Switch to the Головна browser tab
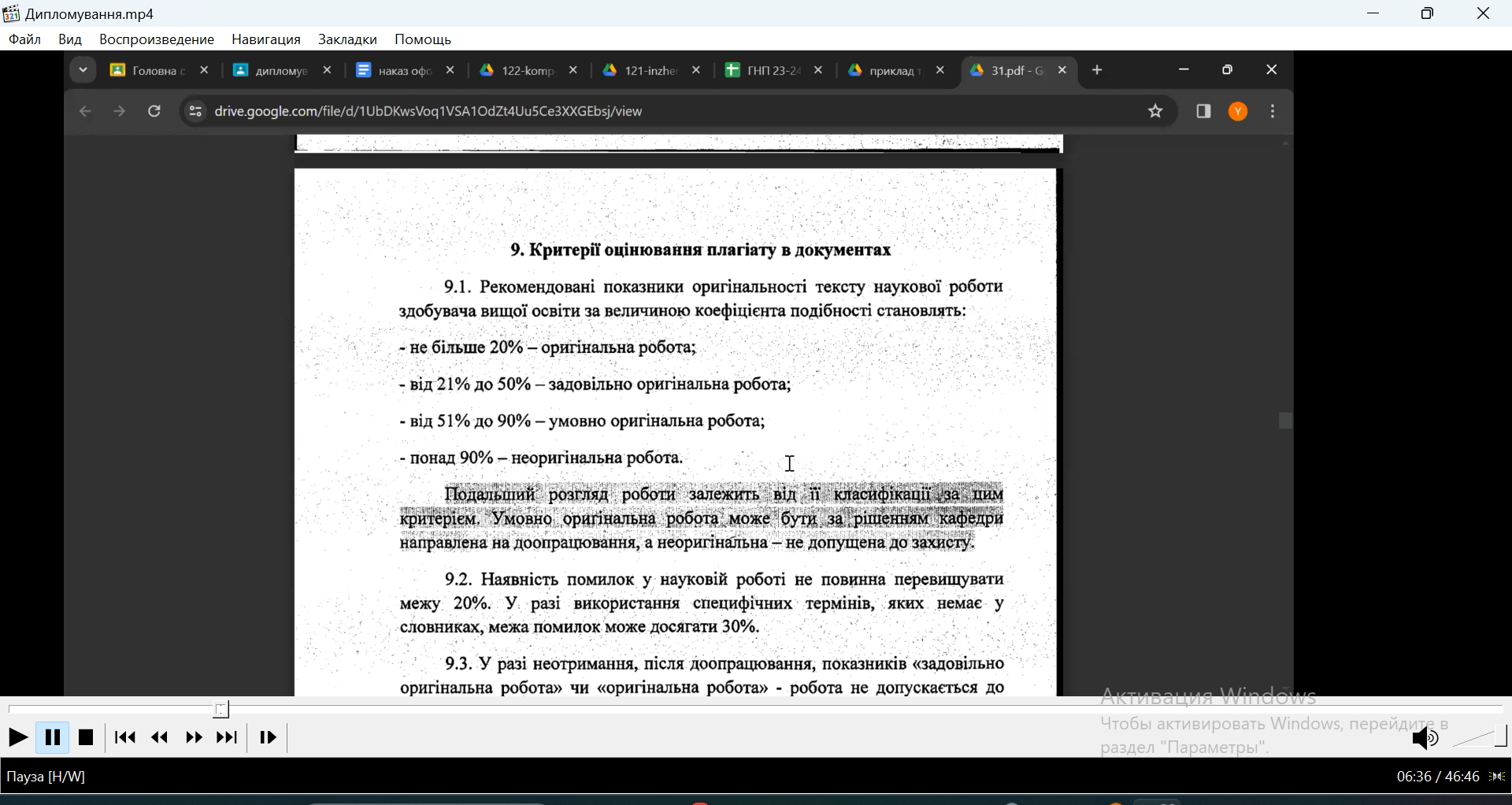1512x805 pixels. tap(147, 71)
